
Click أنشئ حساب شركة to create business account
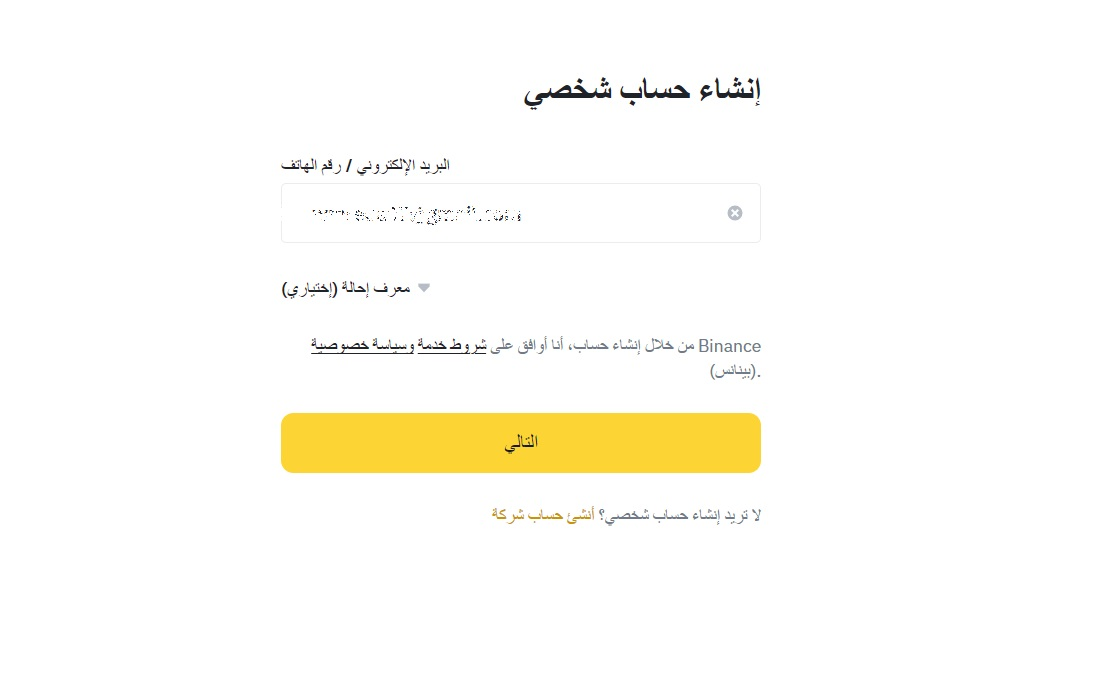tap(539, 513)
